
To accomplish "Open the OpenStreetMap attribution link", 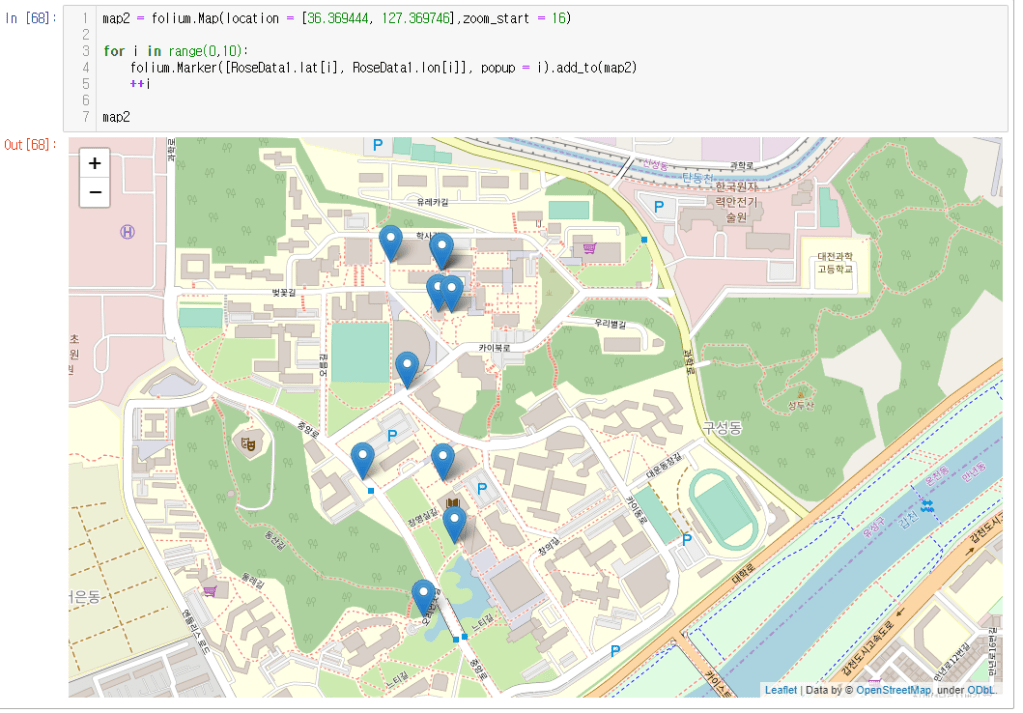I will tap(893, 690).
